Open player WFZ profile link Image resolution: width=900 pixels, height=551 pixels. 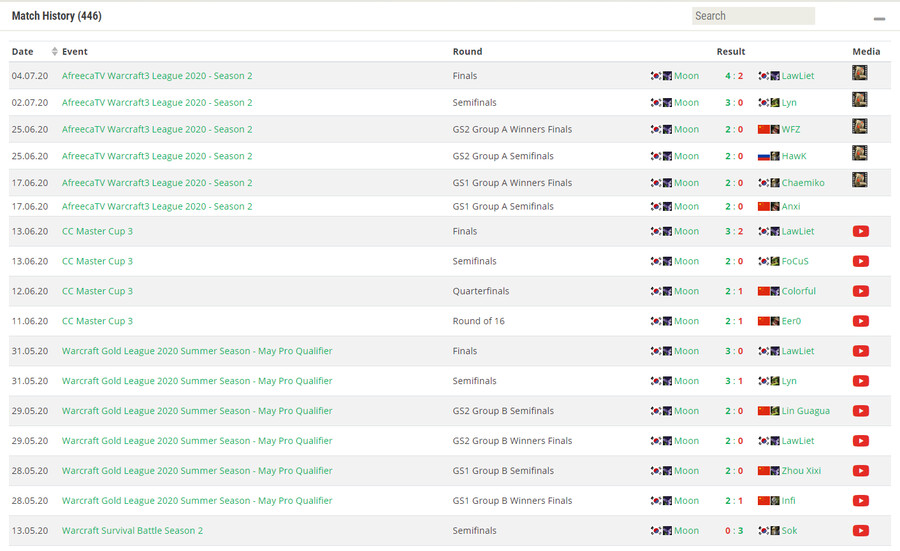point(790,129)
